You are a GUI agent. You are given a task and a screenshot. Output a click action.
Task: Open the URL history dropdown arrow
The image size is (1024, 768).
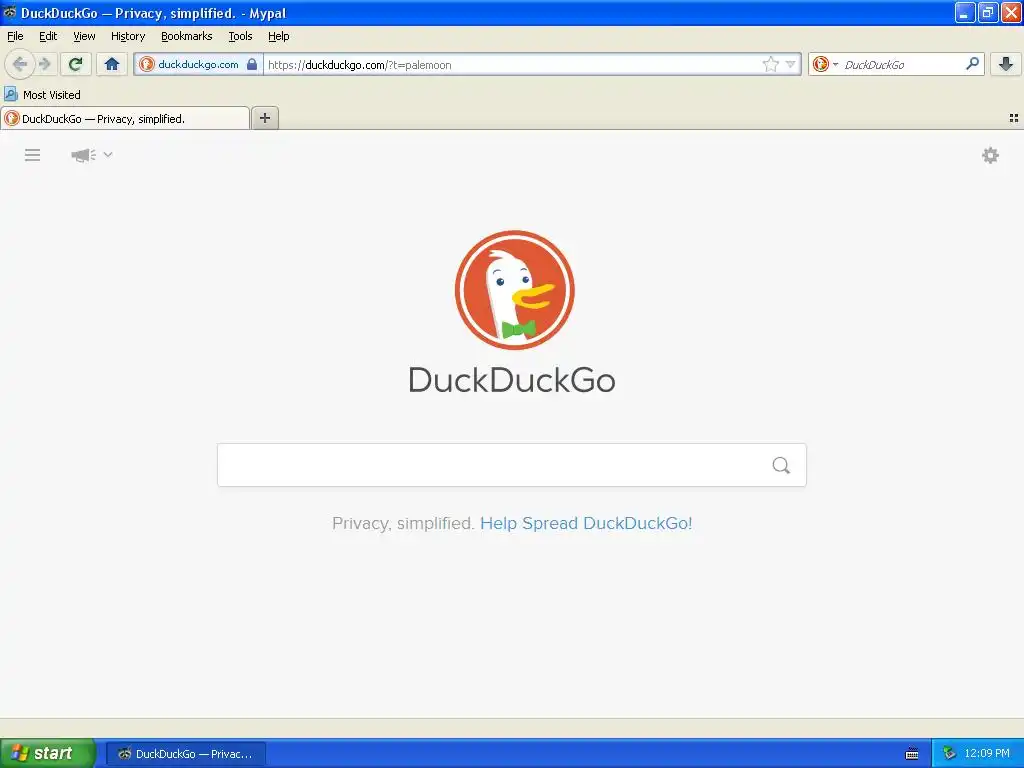[x=791, y=64]
